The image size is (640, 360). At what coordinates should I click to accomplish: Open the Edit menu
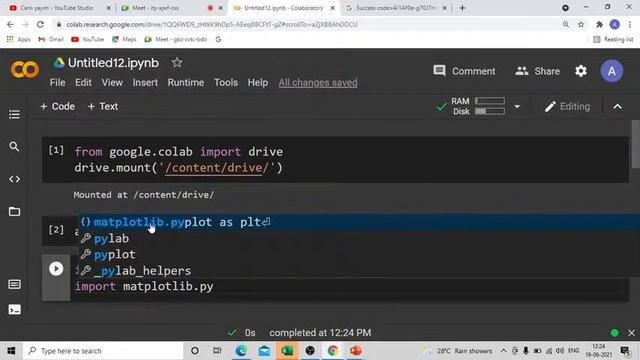(x=83, y=82)
